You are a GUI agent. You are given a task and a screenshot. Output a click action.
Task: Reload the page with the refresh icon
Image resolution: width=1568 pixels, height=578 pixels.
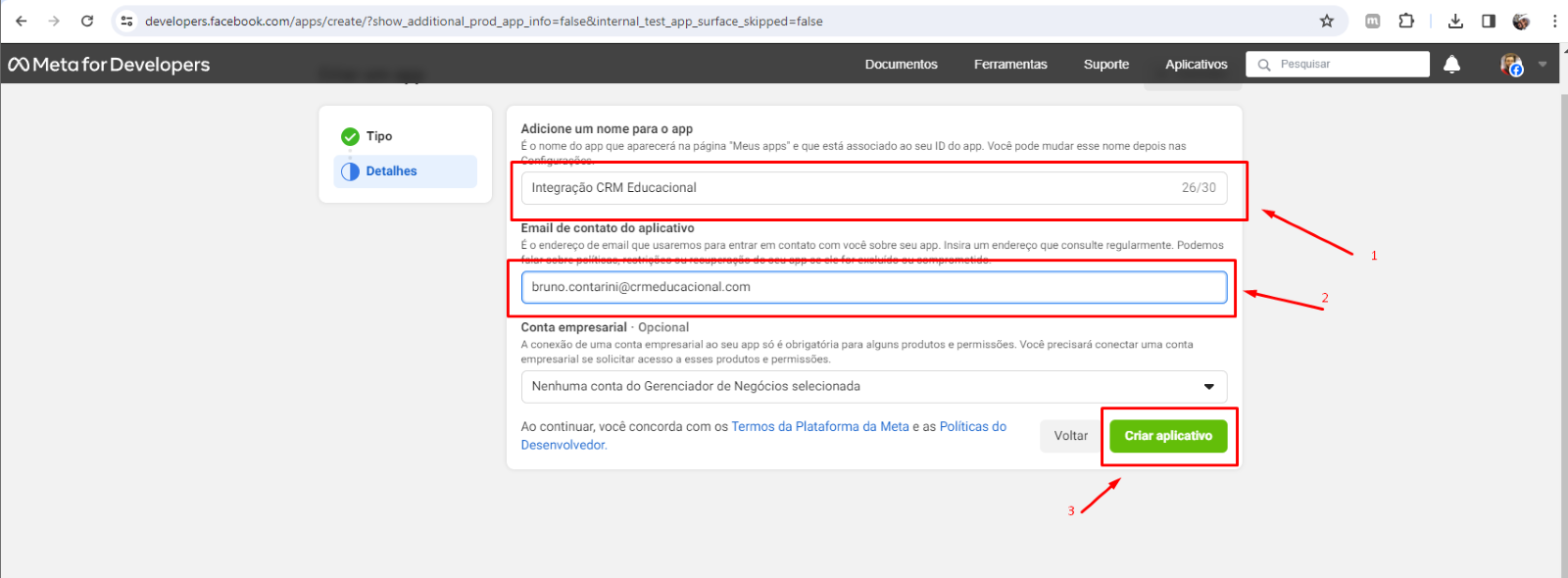[87, 21]
